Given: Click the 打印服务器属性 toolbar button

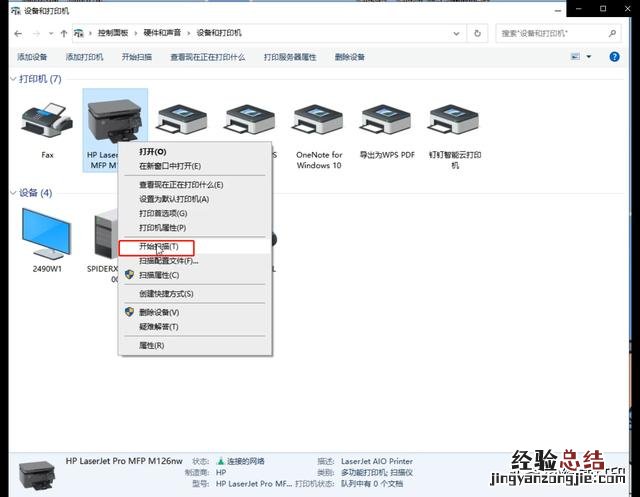Looking at the screenshot, I should tap(290, 57).
